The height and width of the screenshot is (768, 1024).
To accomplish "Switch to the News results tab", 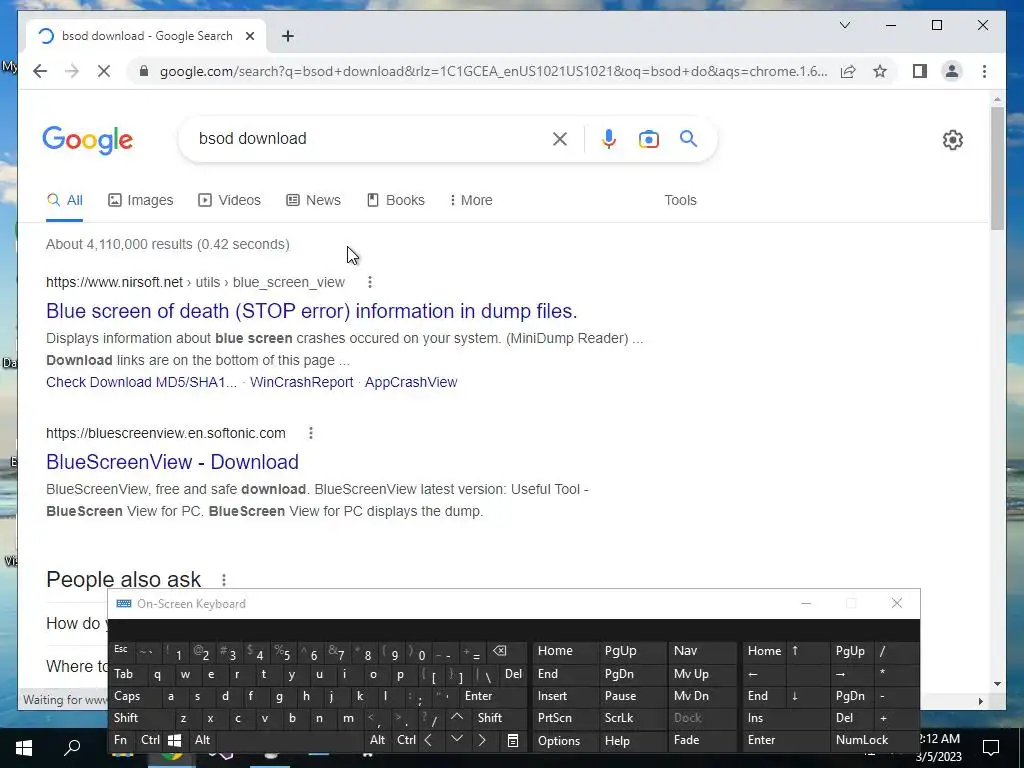I will 313,200.
